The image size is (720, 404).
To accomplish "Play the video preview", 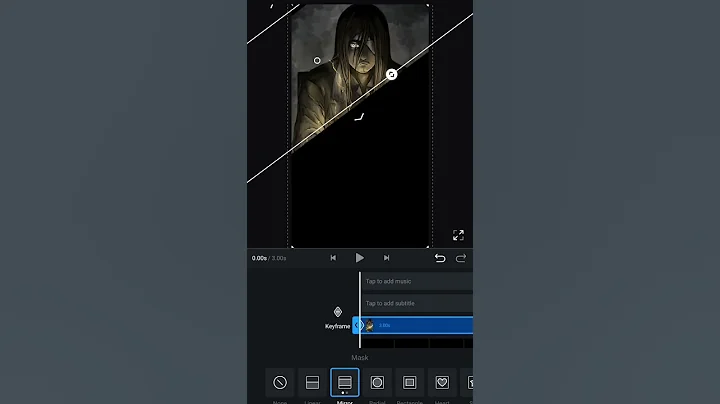I will [x=360, y=258].
